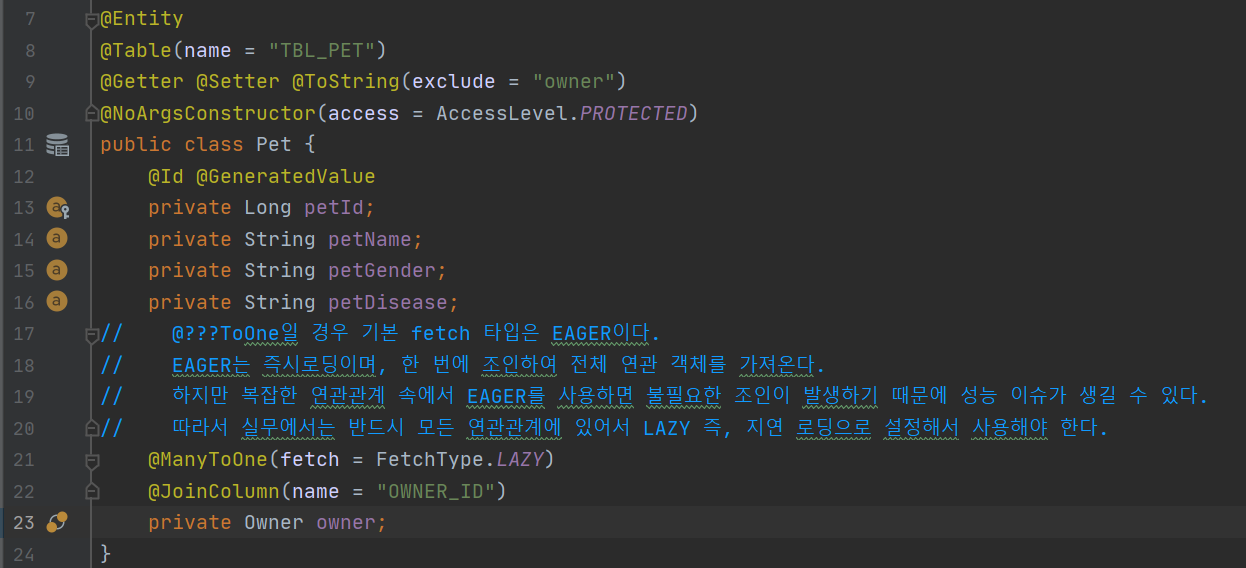Click the line number 17 in the gutter
The width and height of the screenshot is (1246, 568).
24,333
